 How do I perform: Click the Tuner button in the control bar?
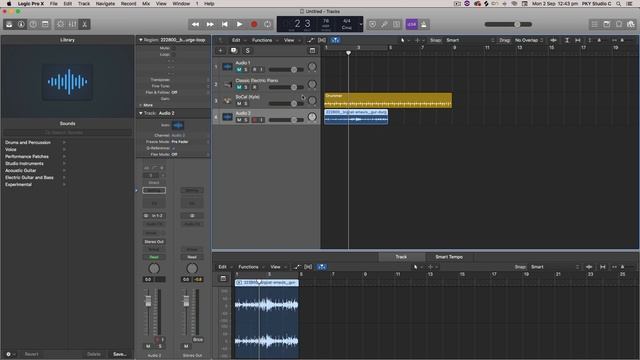[384, 24]
